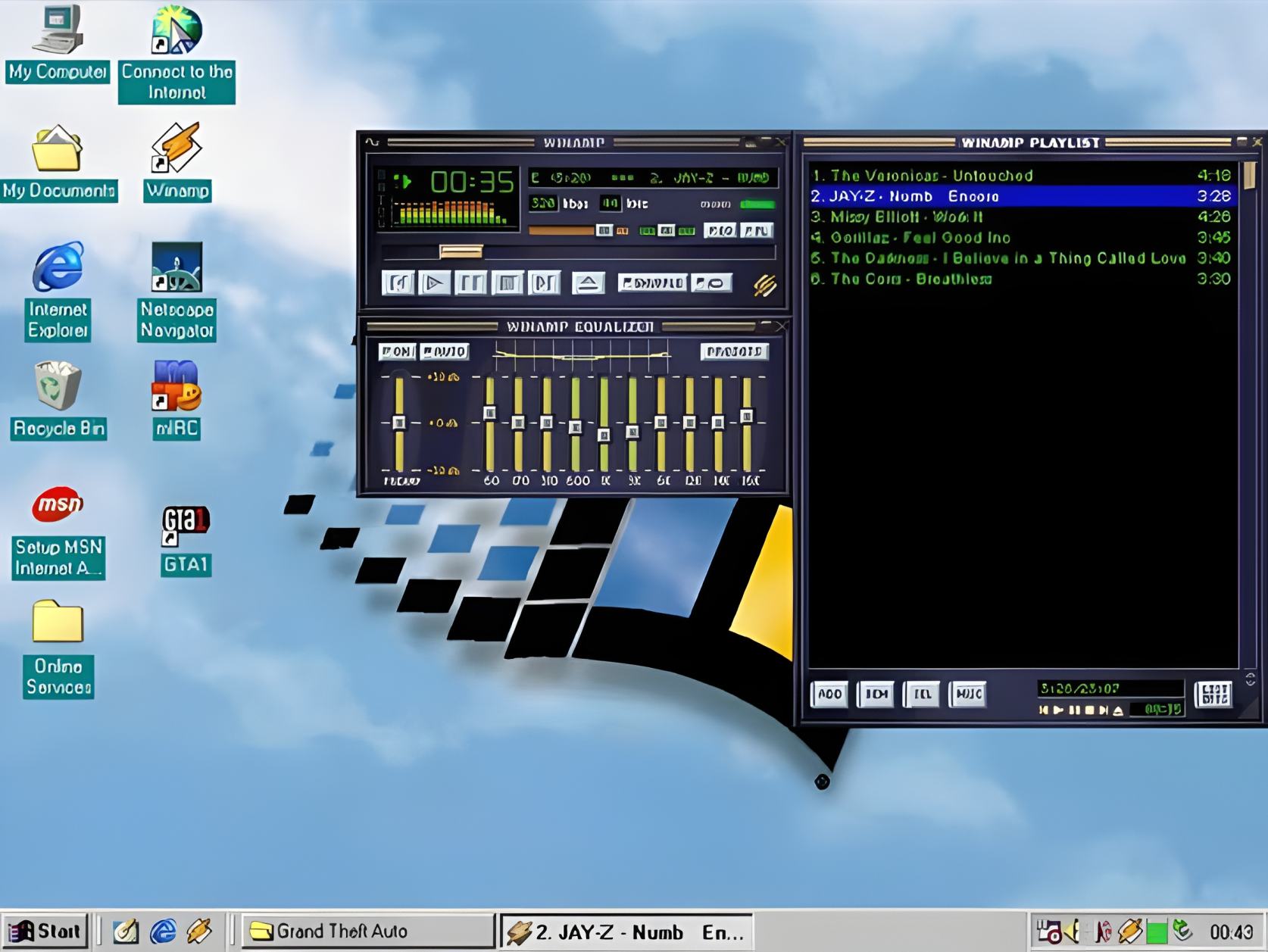Image resolution: width=1268 pixels, height=952 pixels.
Task: Select the Recycle Bin icon
Action: point(58,400)
